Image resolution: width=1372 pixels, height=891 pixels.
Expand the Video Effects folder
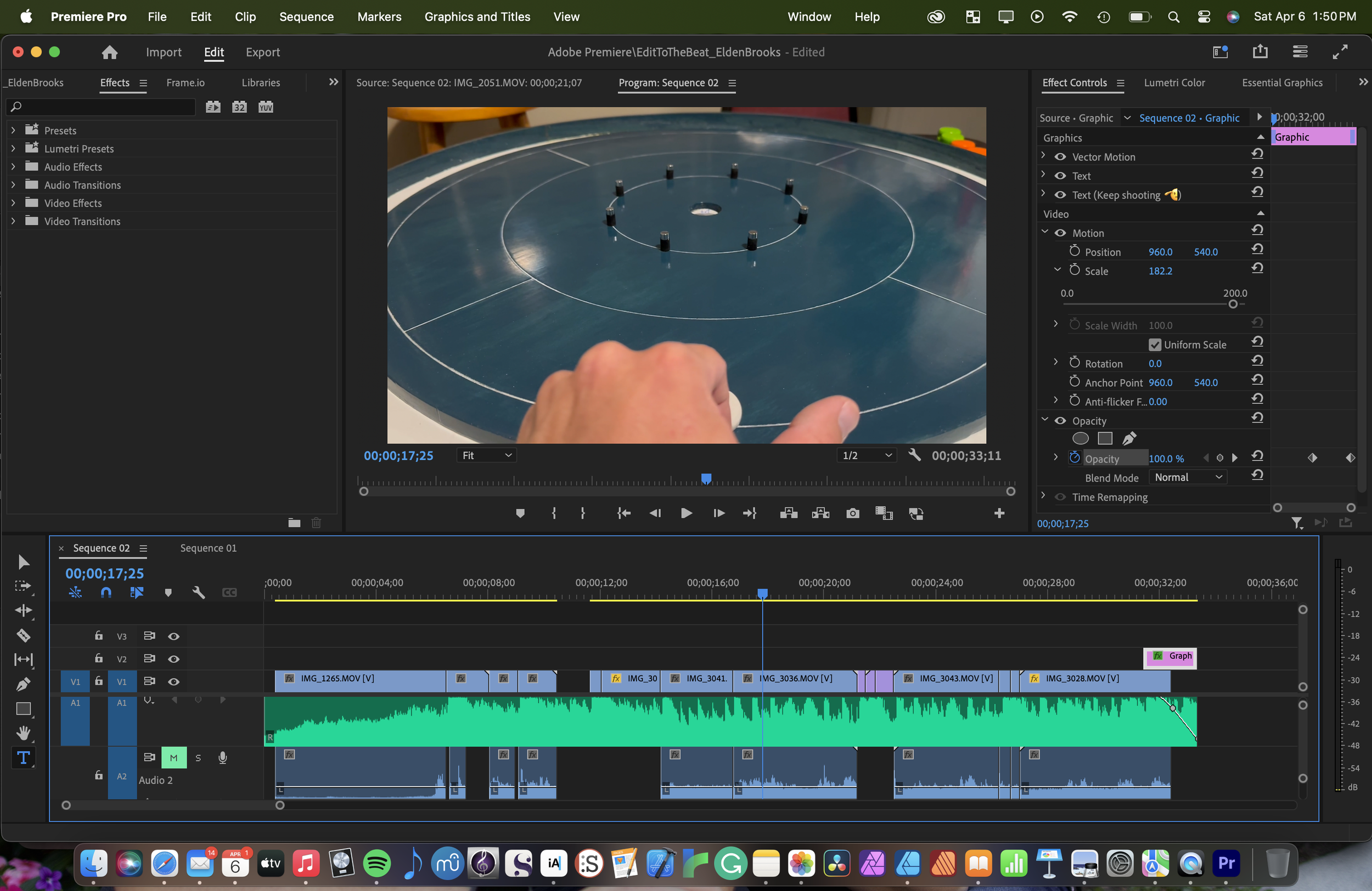click(13, 203)
